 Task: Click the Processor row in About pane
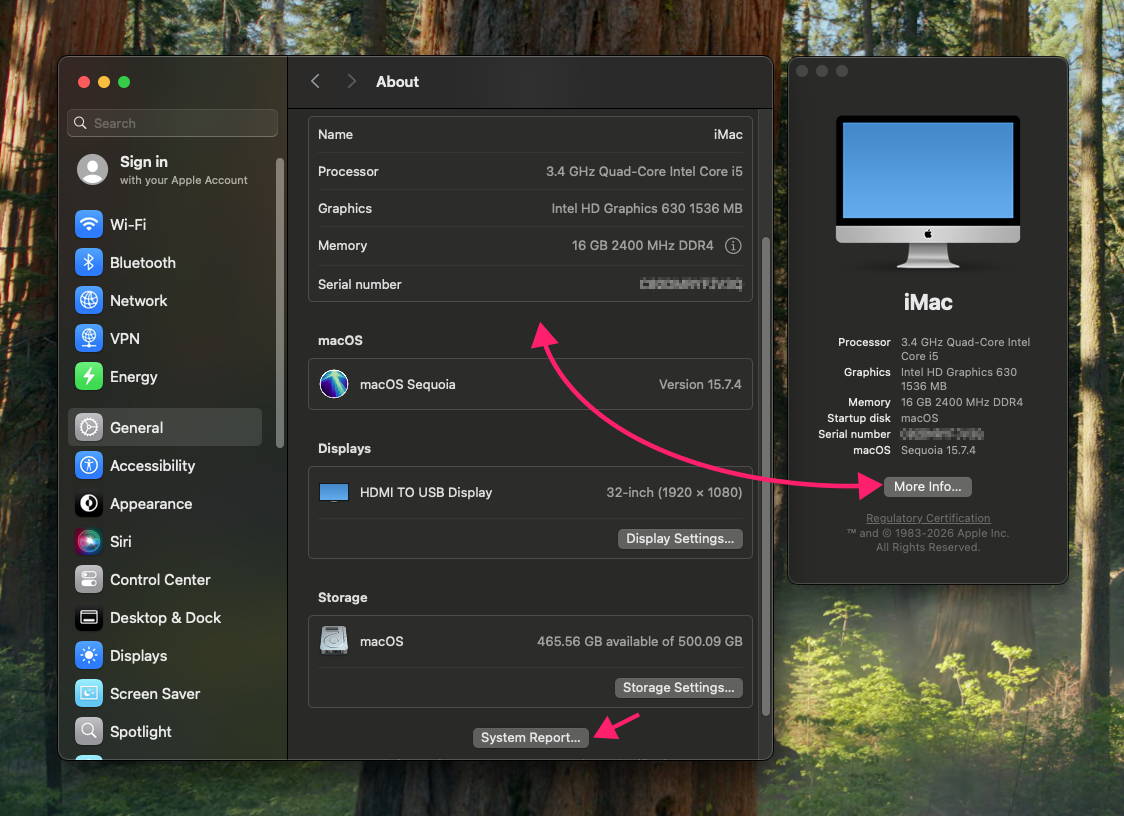pos(530,171)
